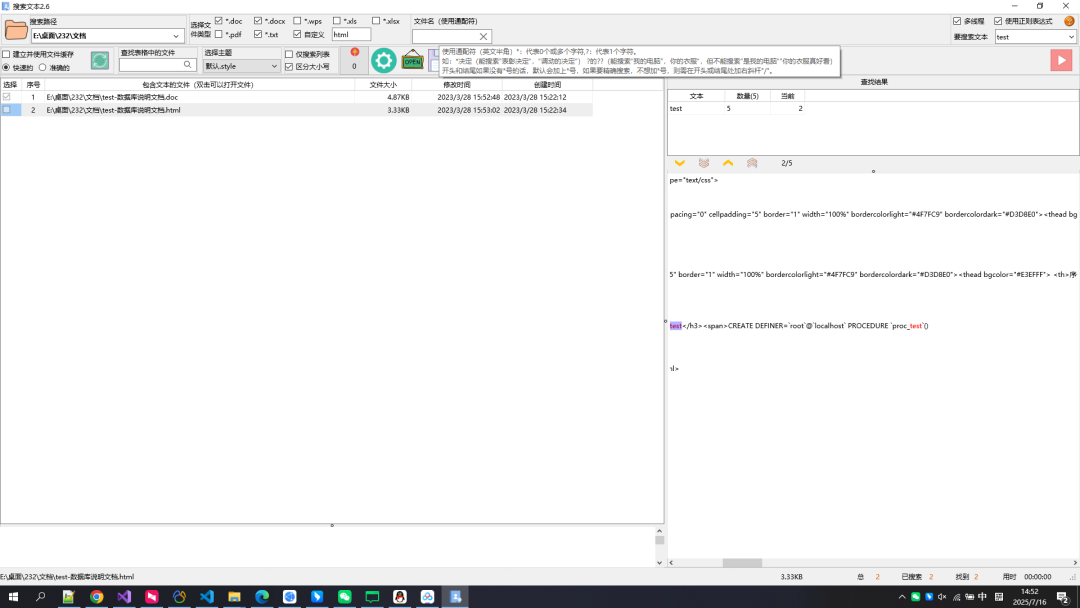Image resolution: width=1080 pixels, height=608 pixels.
Task: Sort by 文件大小 column header
Action: coord(383,85)
